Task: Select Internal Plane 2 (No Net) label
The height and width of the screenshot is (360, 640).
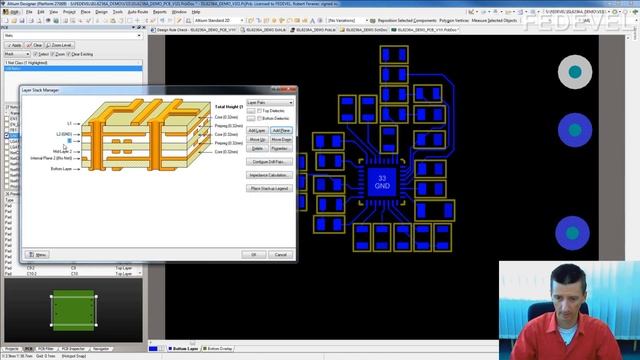Action: click(x=51, y=158)
